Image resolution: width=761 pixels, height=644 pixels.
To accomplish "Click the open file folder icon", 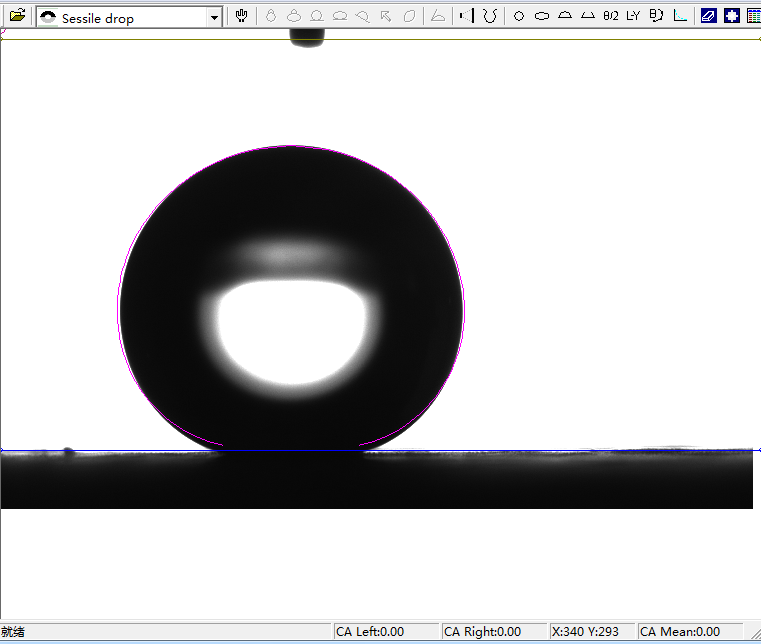I will point(17,16).
